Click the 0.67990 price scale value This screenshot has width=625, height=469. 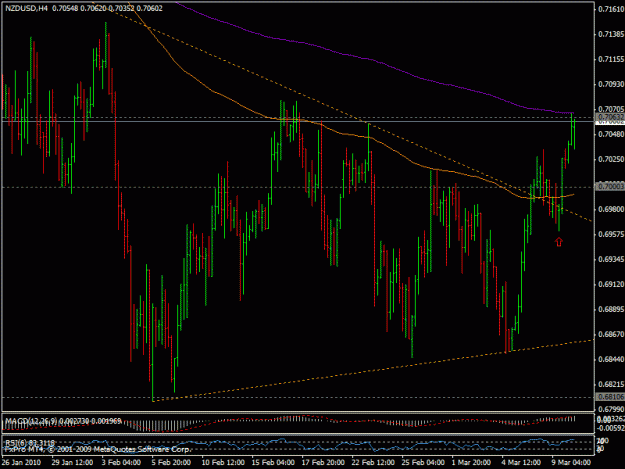pos(611,409)
